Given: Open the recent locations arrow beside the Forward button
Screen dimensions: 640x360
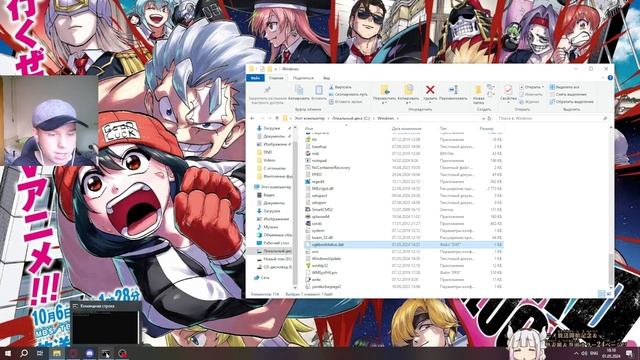Looking at the screenshot, I should pyautogui.click(x=269, y=118).
